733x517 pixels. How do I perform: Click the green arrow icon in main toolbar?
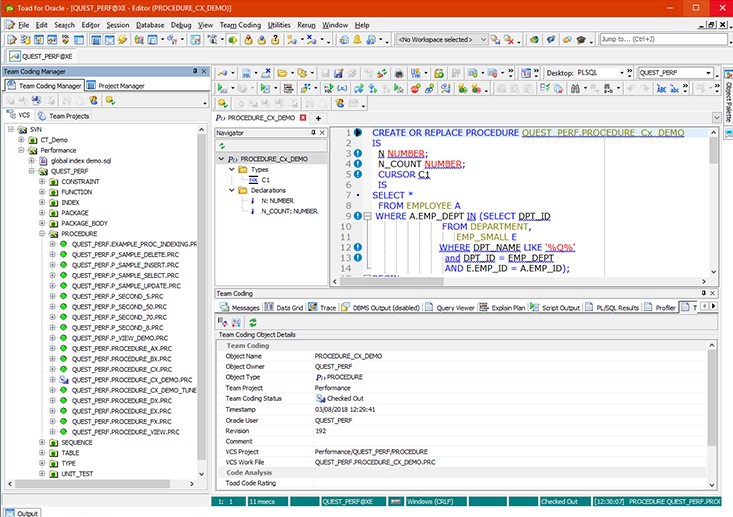pos(232,40)
